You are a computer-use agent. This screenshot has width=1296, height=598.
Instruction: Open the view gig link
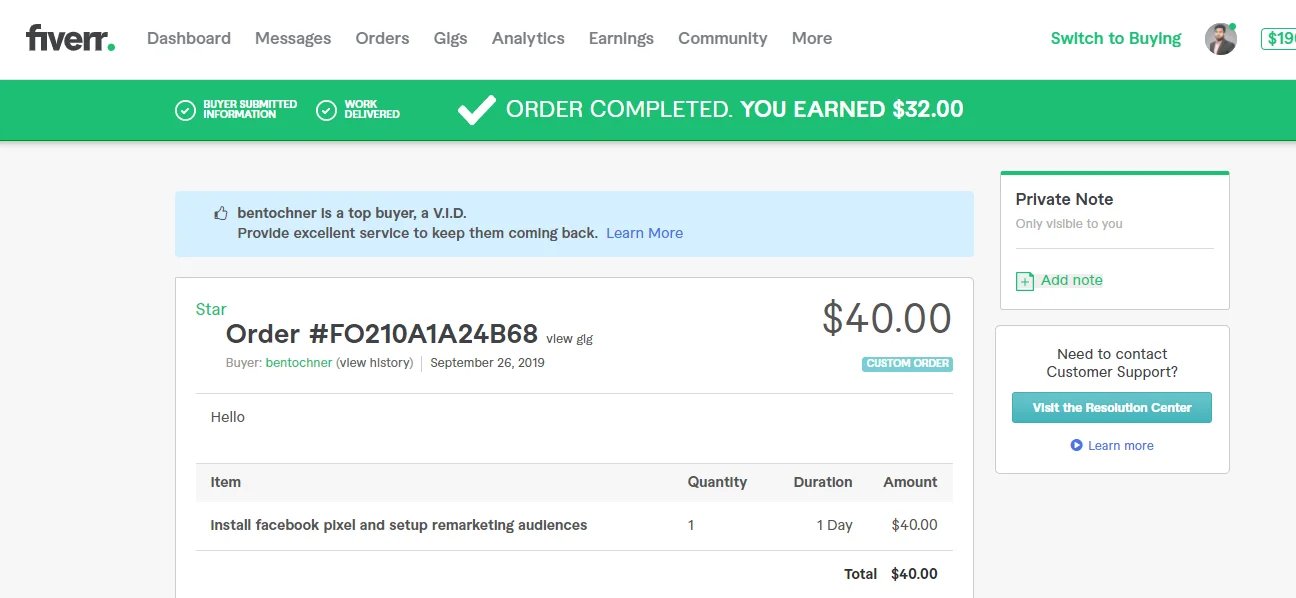569,339
